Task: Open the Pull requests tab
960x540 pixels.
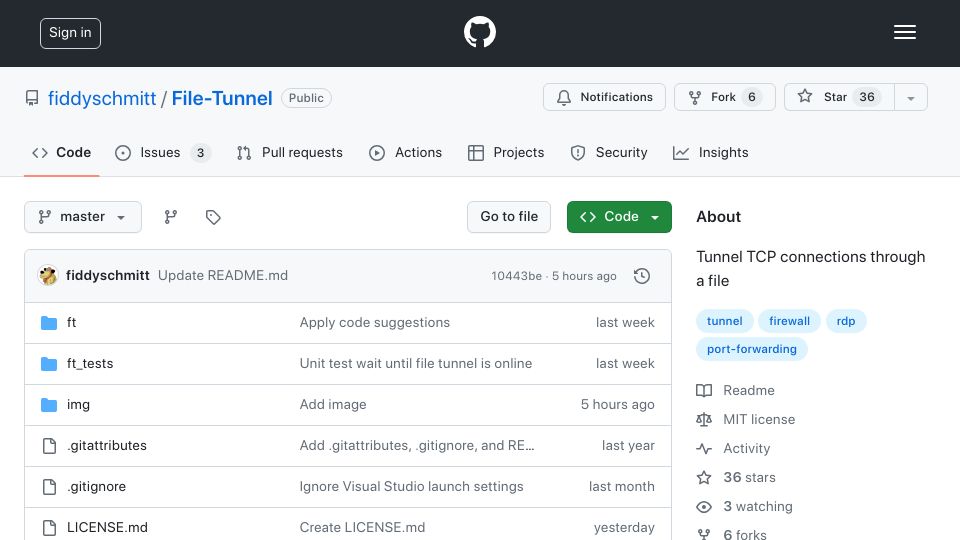Action: (290, 152)
